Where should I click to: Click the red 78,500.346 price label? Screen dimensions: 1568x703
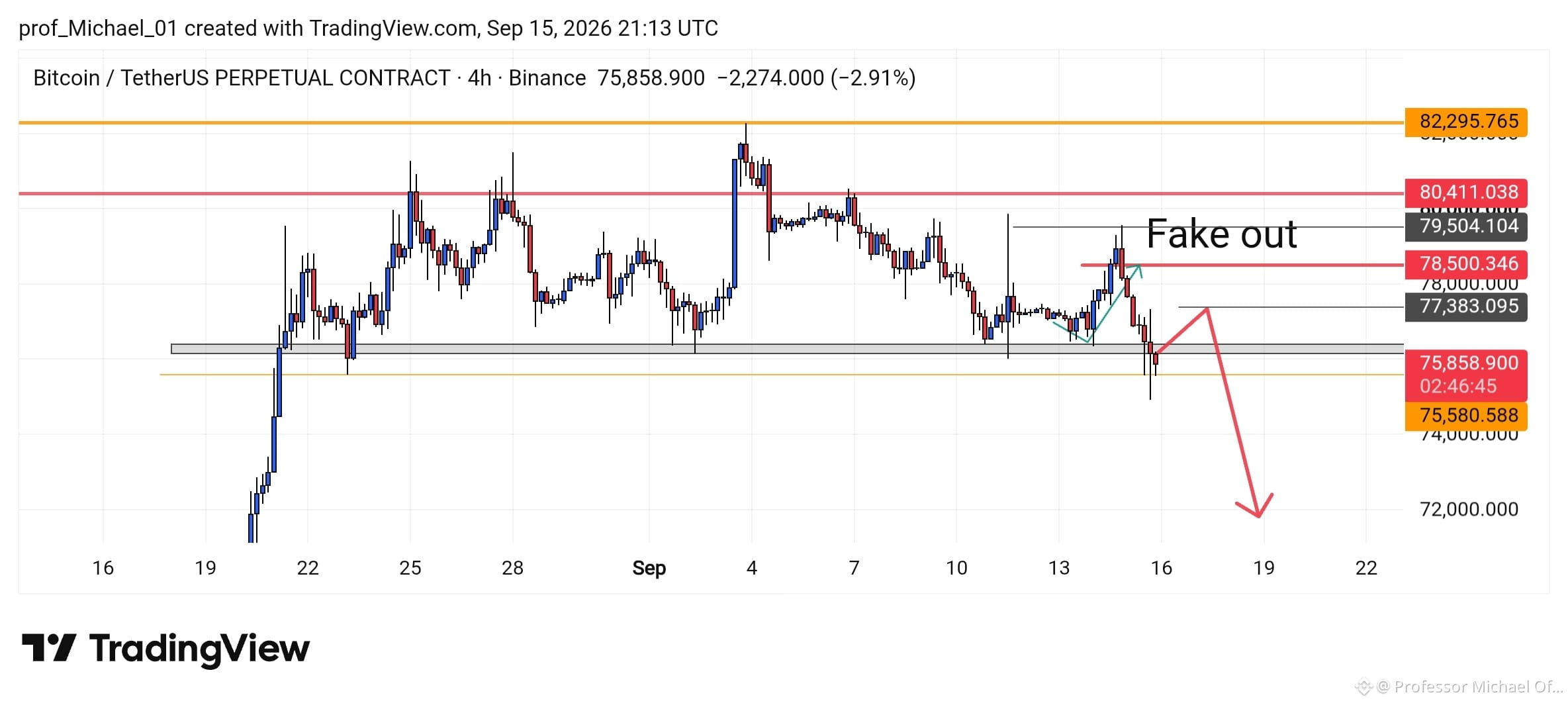1466,264
